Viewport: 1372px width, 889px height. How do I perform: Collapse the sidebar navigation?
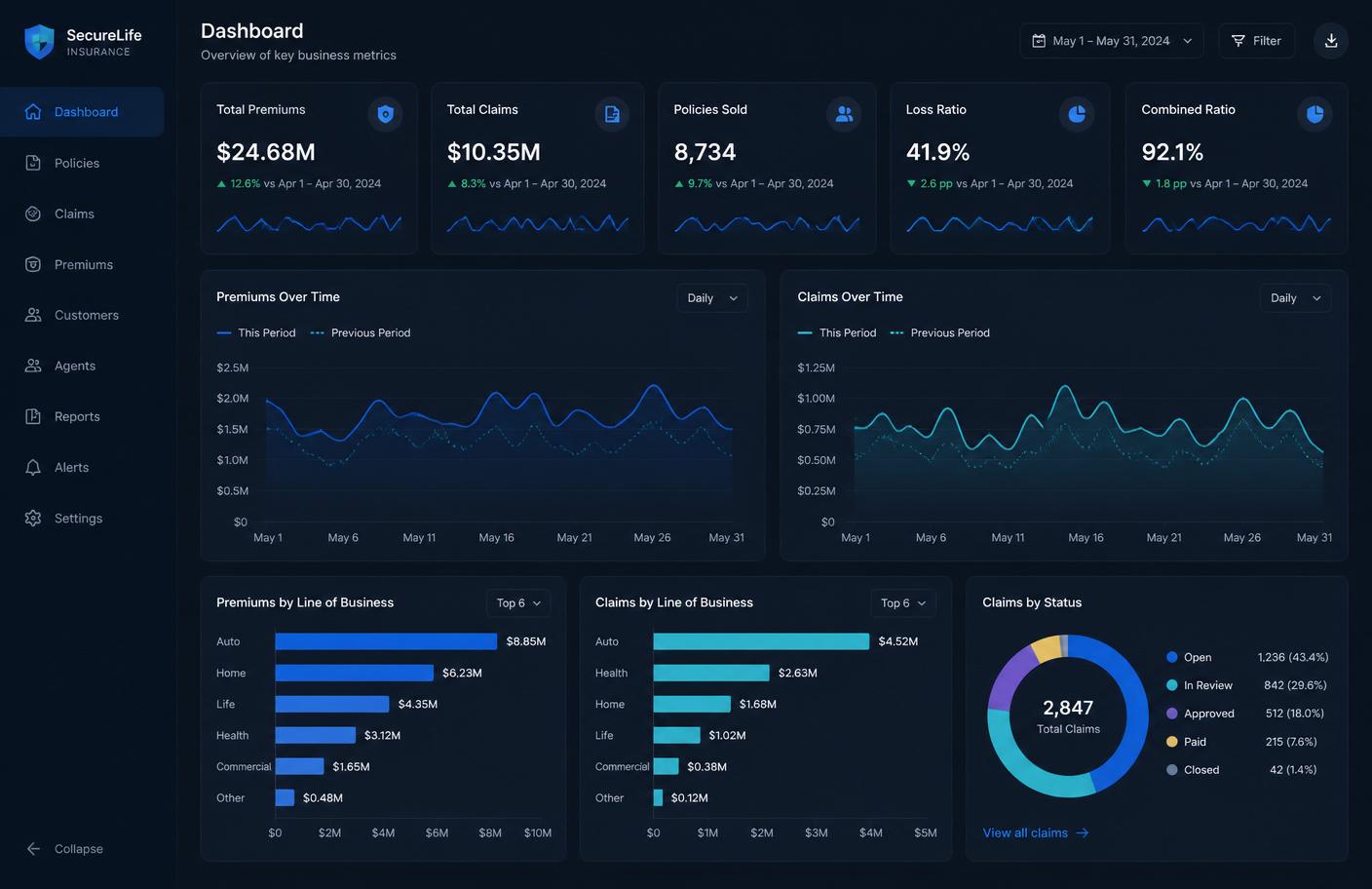click(64, 849)
